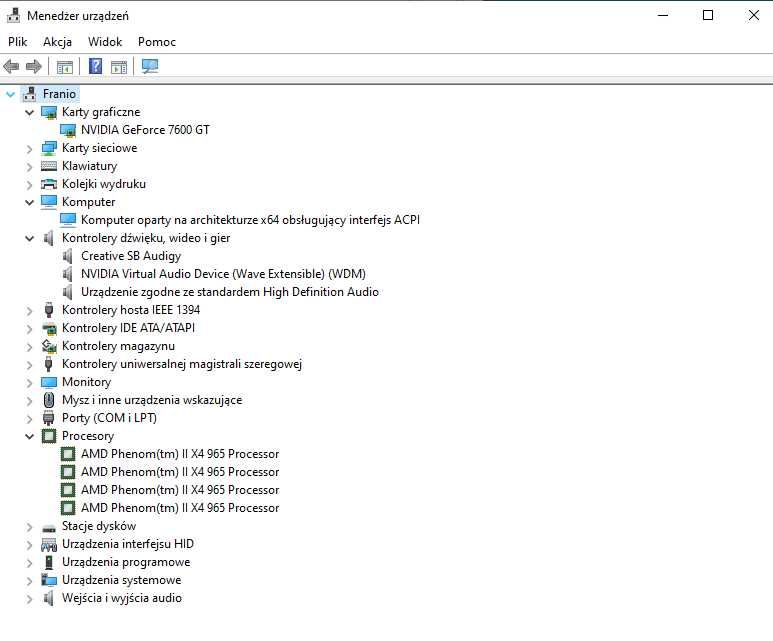
Task: Click the Creative SB Audigy speaker icon
Action: tap(68, 256)
